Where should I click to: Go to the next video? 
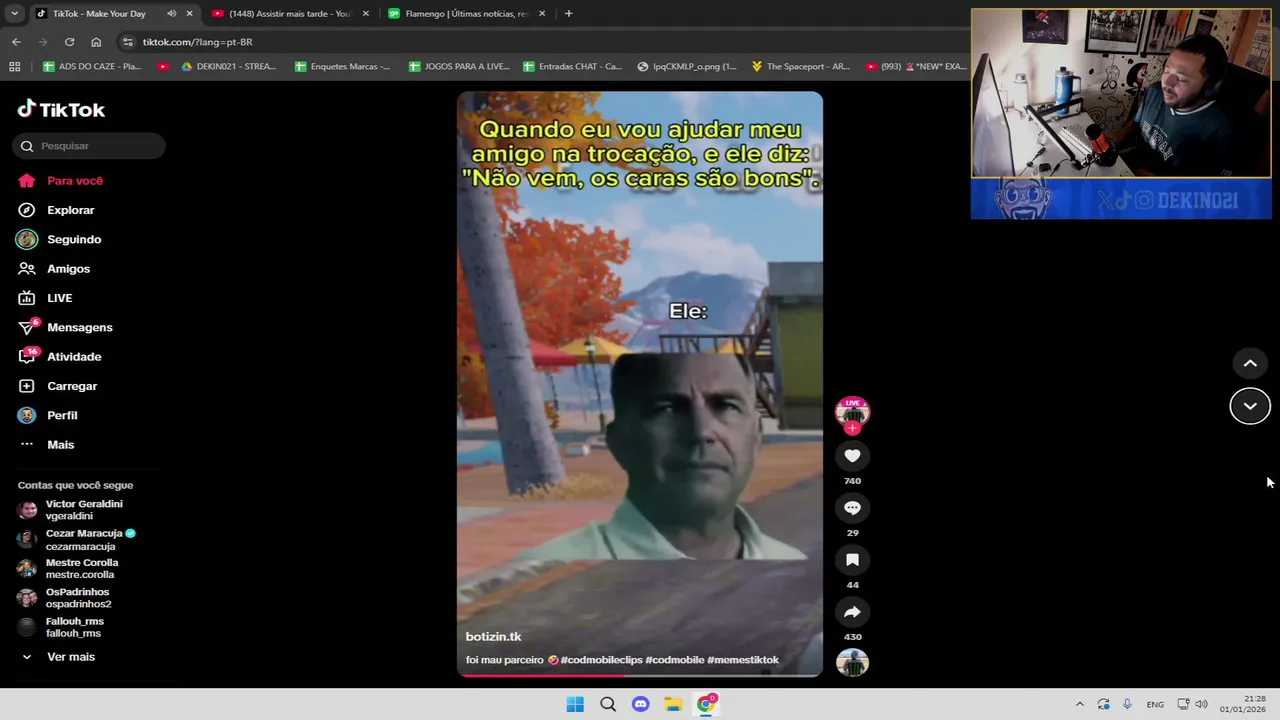pyautogui.click(x=1250, y=406)
